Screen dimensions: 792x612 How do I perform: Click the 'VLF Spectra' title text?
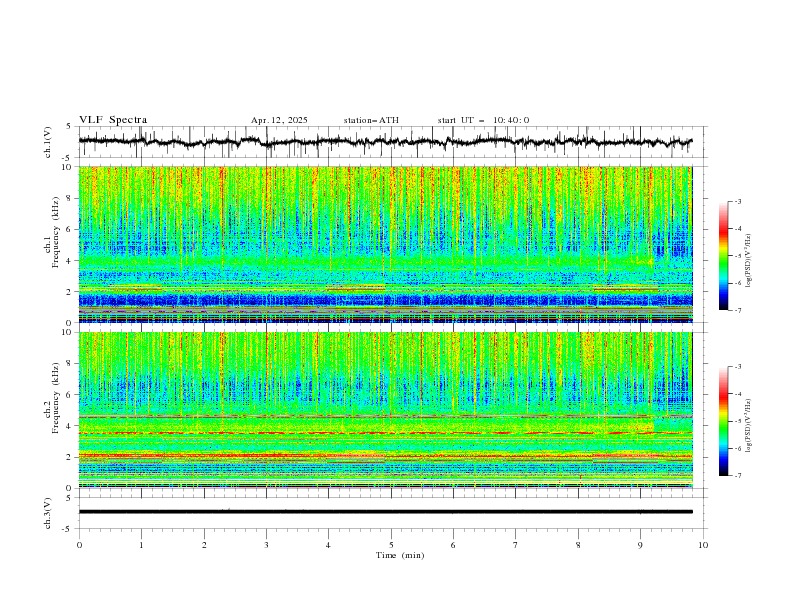[113, 120]
